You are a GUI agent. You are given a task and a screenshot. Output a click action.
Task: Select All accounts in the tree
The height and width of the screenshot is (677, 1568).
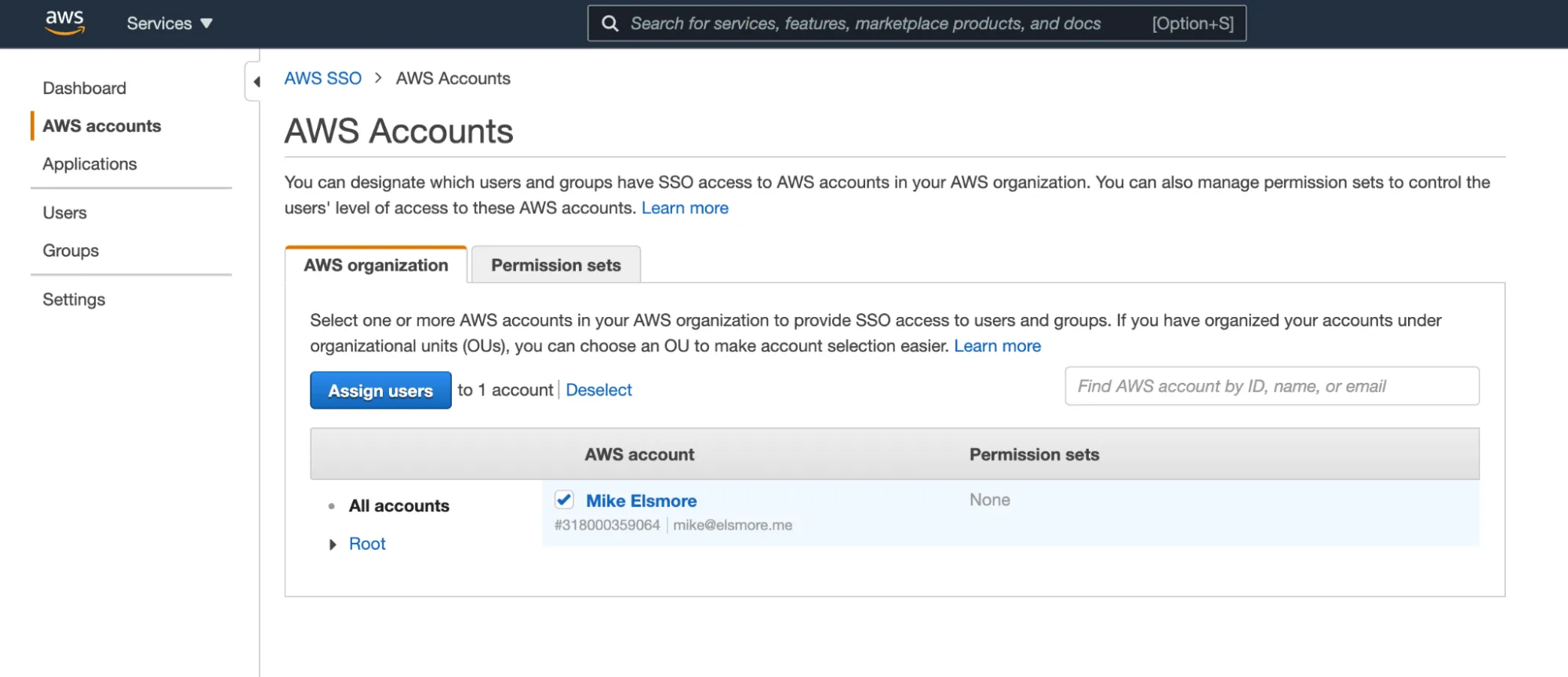click(x=398, y=506)
